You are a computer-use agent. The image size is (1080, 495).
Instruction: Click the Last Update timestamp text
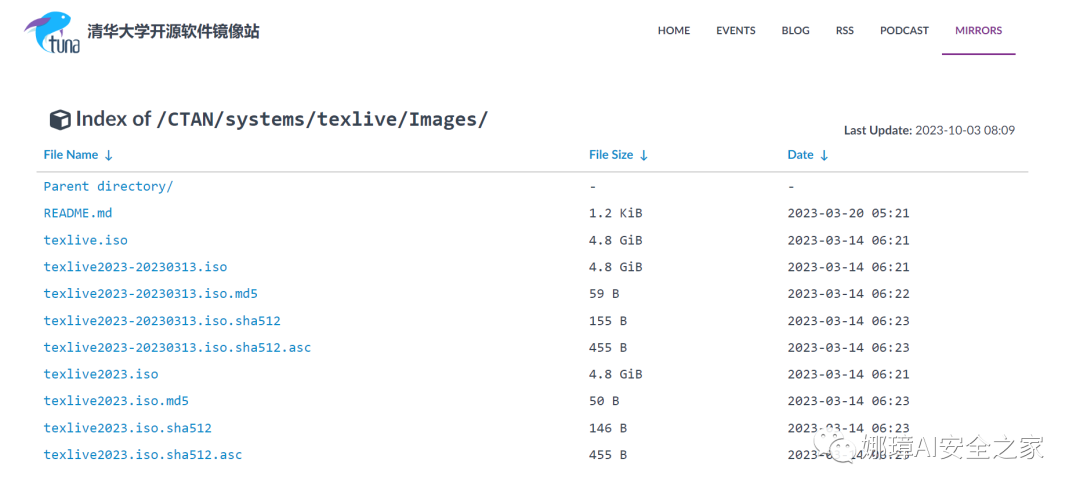pyautogui.click(x=929, y=130)
